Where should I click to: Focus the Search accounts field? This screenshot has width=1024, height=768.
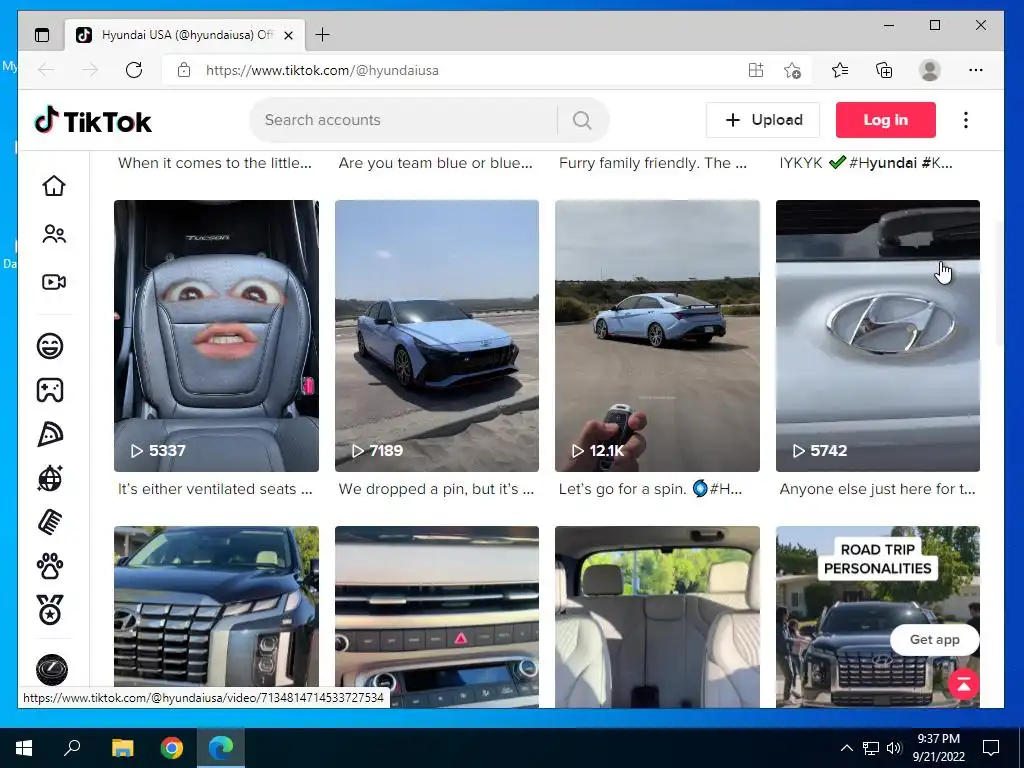coord(405,120)
